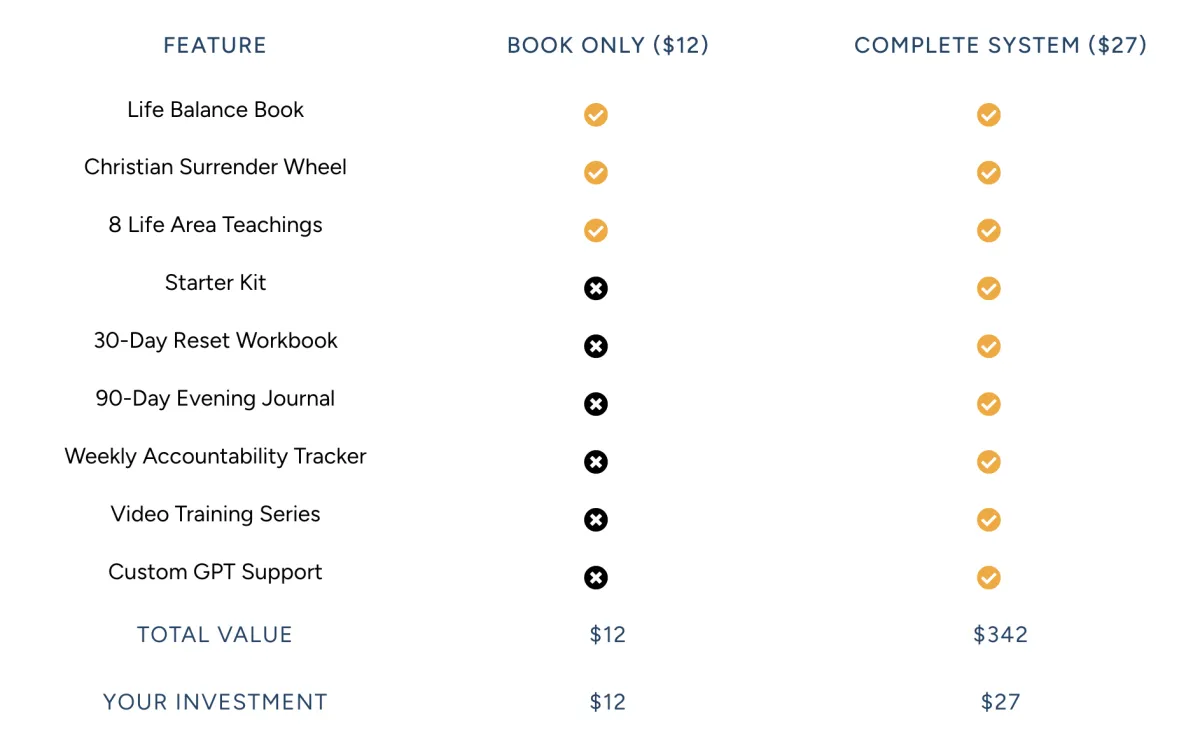
Task: Click the Complete System checkmark for Life Balance Book
Action: pyautogui.click(x=988, y=115)
